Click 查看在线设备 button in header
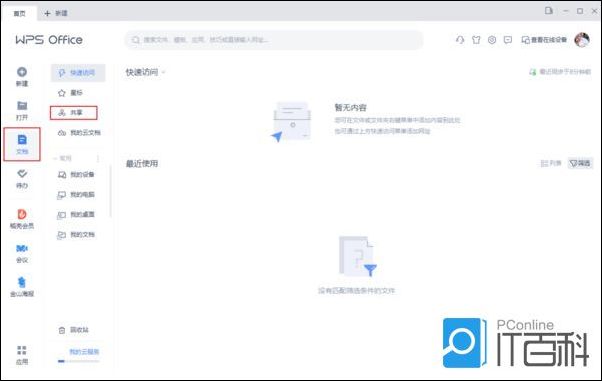The image size is (602, 381). [544, 40]
